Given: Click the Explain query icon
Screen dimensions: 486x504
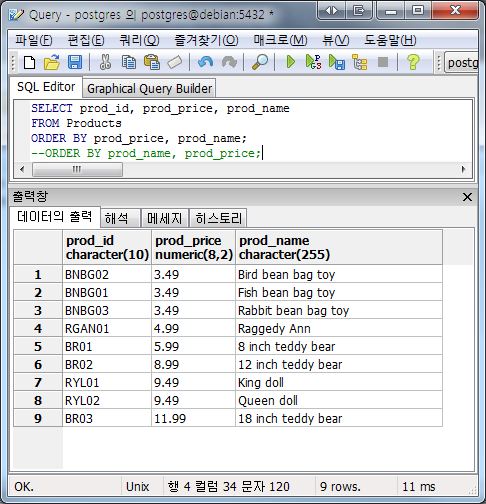Looking at the screenshot, I should [360, 62].
